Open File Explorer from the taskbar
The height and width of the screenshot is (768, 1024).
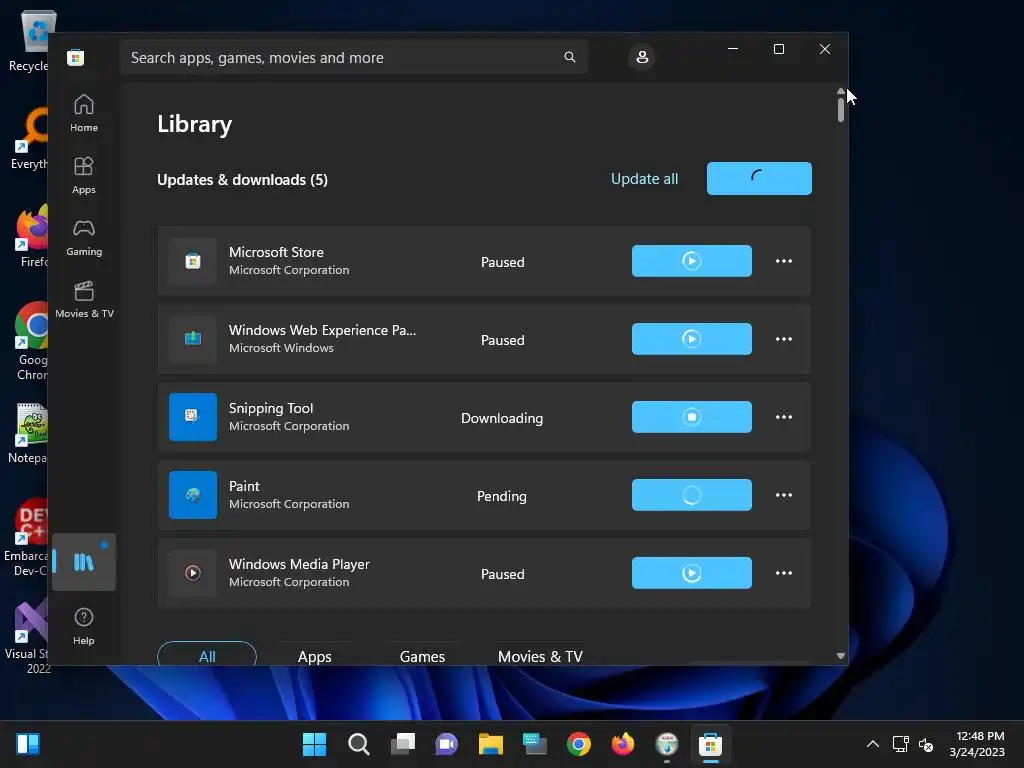[490, 744]
